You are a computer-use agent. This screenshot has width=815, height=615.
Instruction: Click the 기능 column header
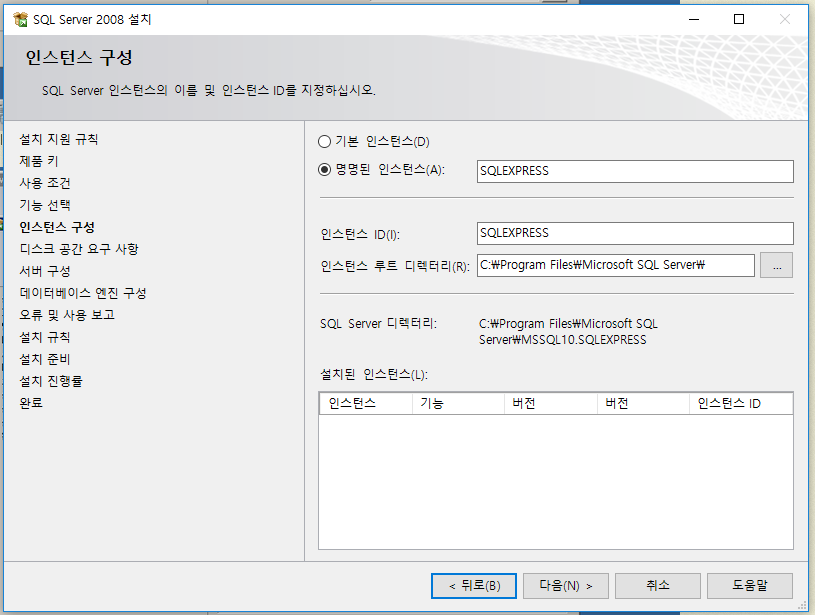458,403
